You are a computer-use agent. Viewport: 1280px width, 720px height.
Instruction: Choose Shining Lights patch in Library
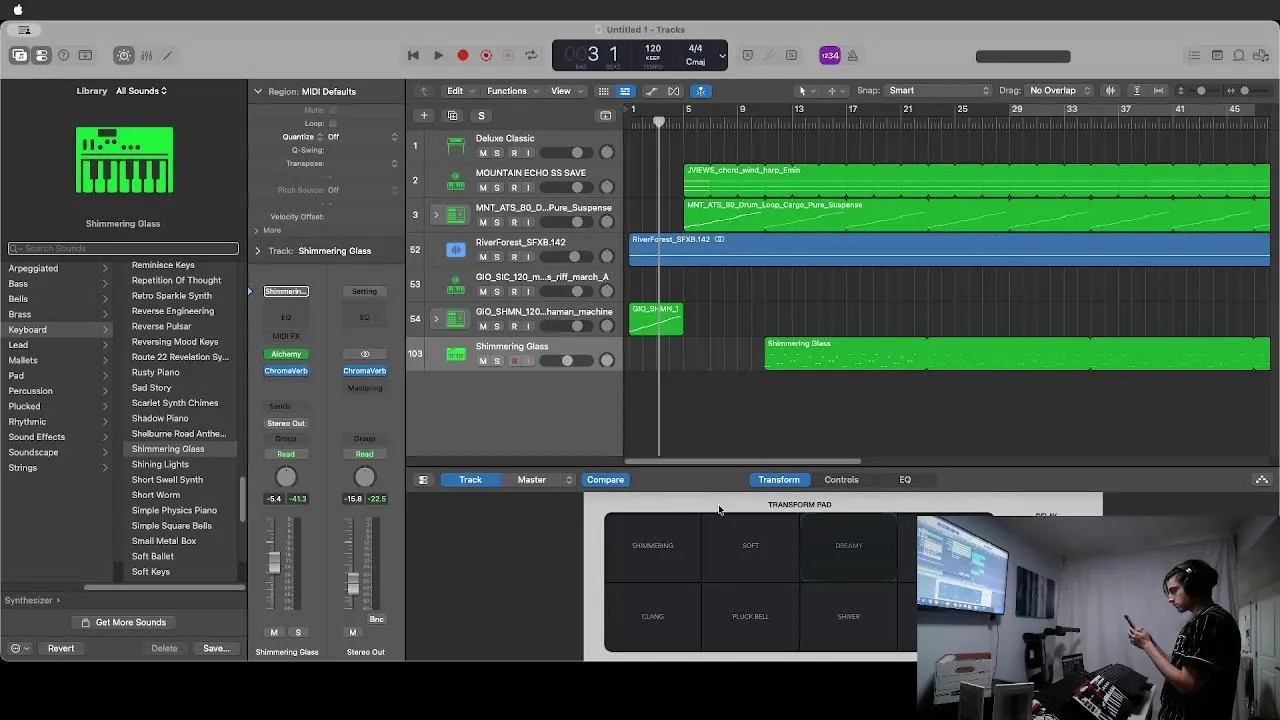160,464
